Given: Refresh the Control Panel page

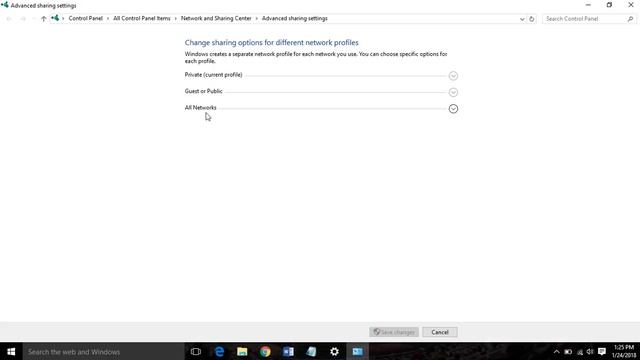Looking at the screenshot, I should pyautogui.click(x=531, y=19).
